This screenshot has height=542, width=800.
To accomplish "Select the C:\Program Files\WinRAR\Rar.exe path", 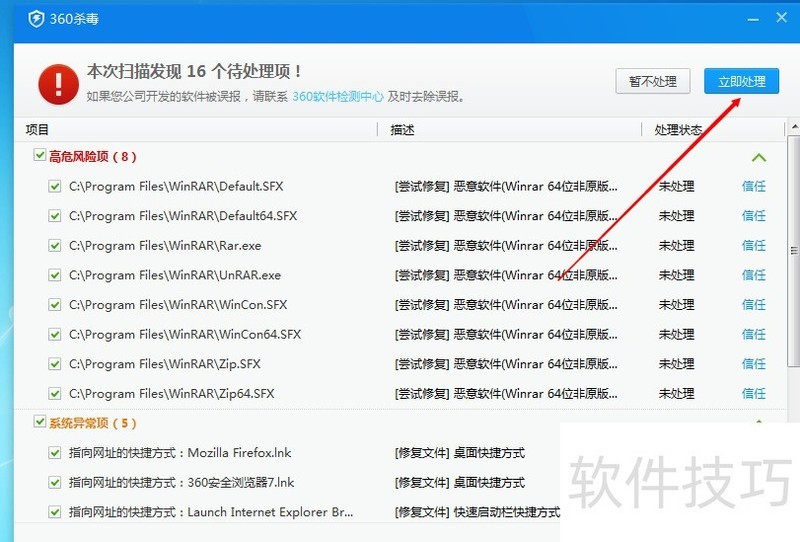I will pos(165,245).
